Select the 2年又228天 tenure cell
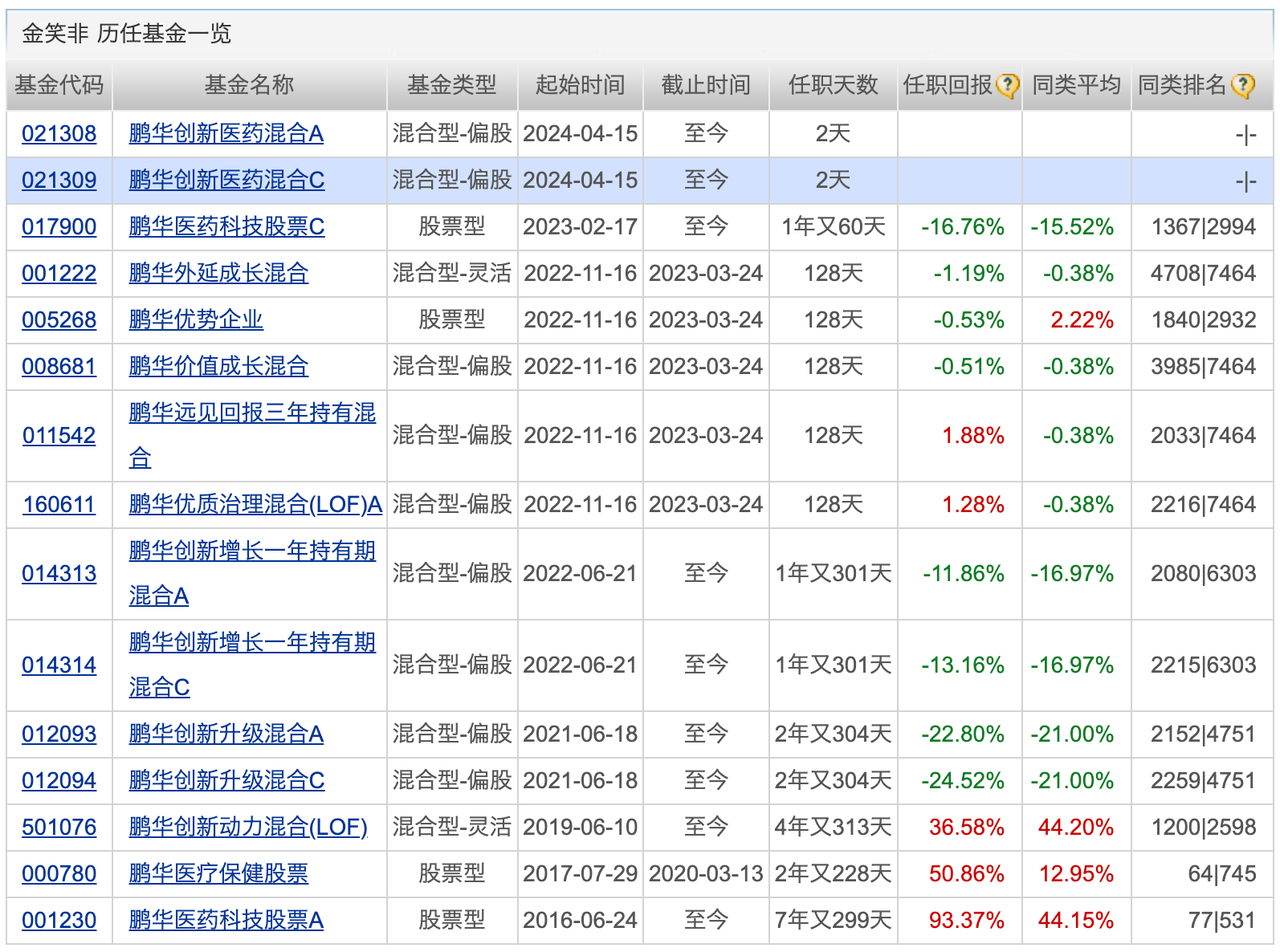This screenshot has width=1280, height=952. pyautogui.click(x=834, y=873)
